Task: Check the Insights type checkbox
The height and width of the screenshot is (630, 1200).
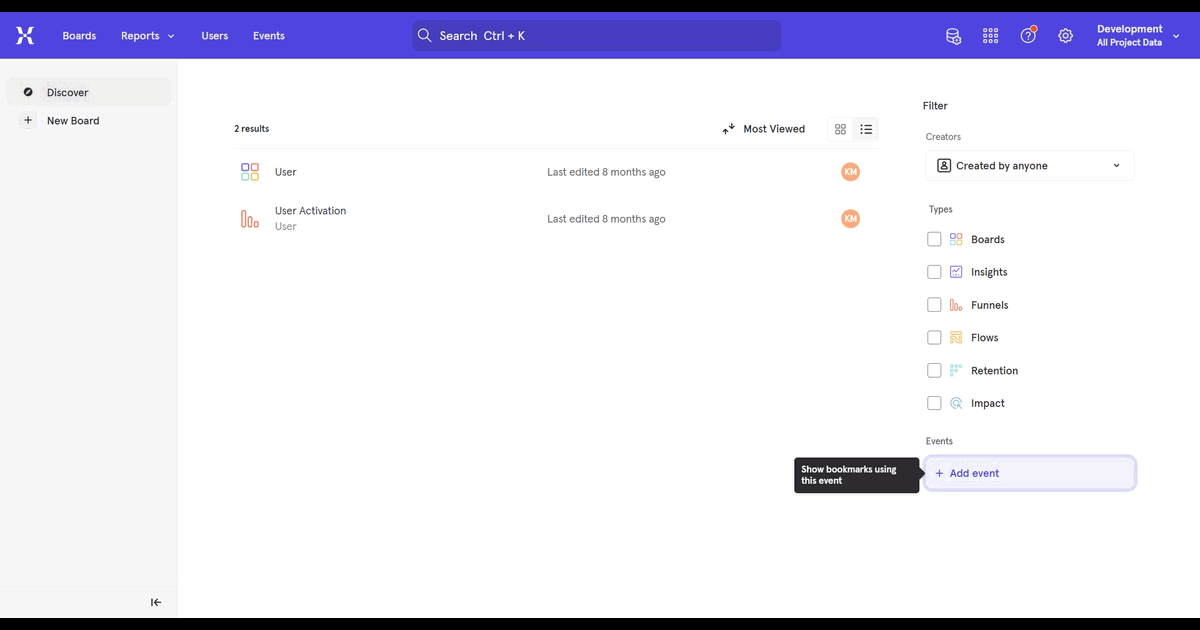Action: (934, 272)
